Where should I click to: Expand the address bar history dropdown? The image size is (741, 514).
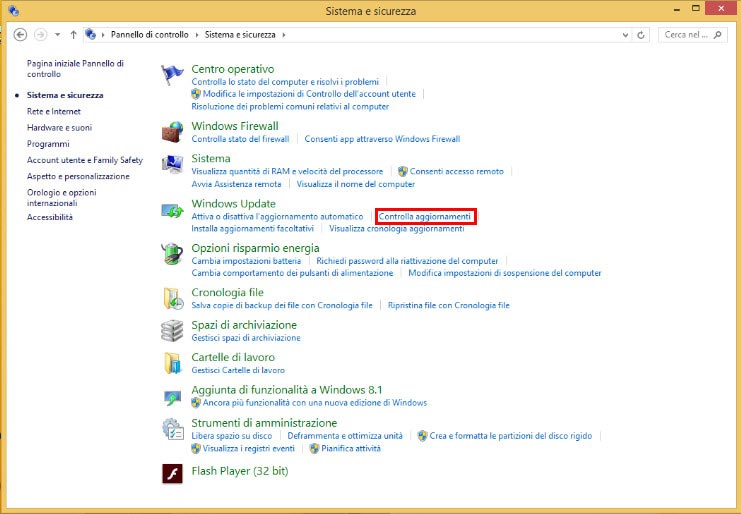point(625,35)
